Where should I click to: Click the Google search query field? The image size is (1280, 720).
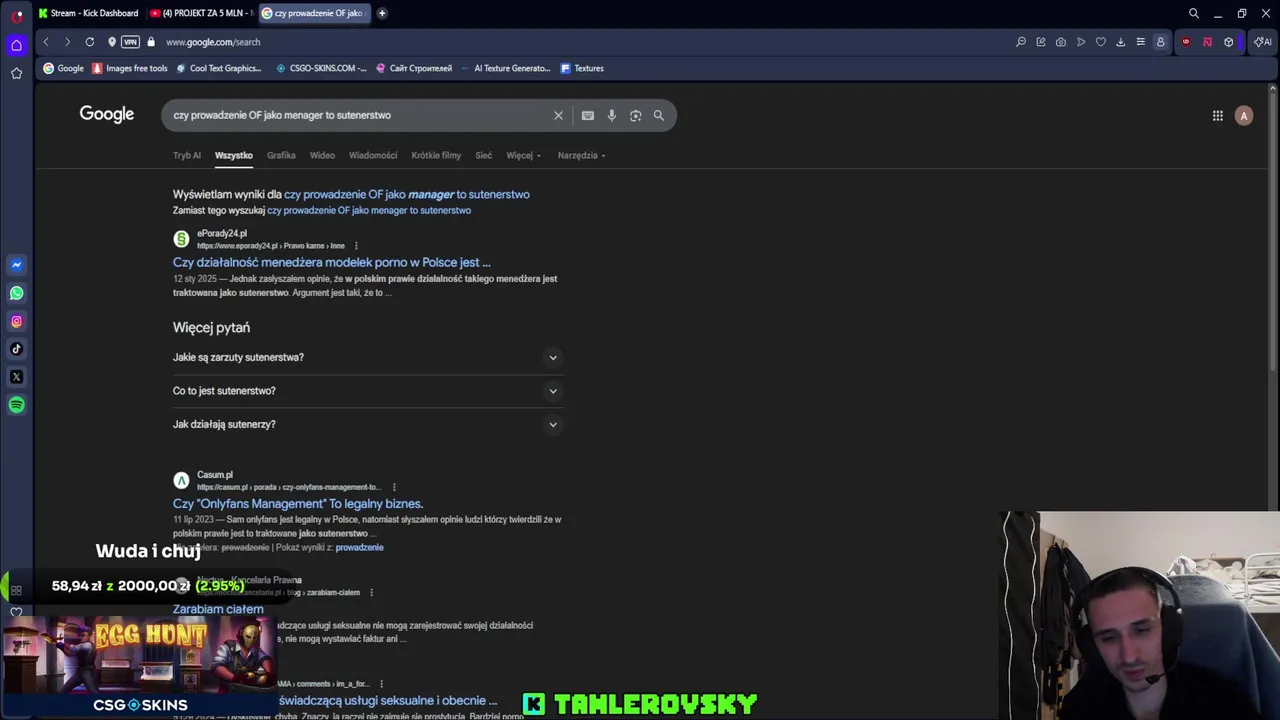360,115
